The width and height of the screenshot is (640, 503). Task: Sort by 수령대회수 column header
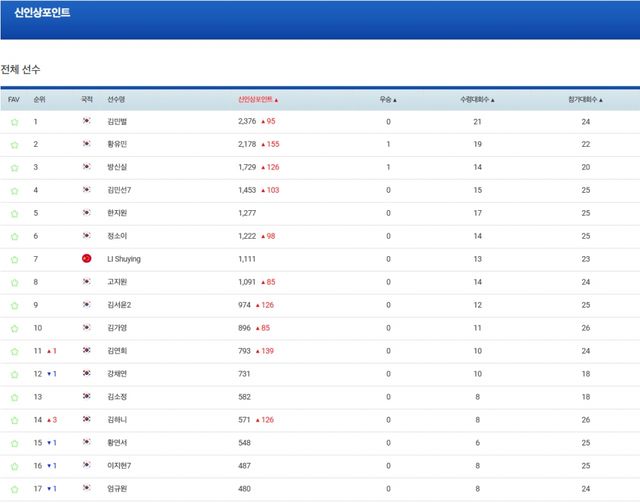tap(477, 100)
